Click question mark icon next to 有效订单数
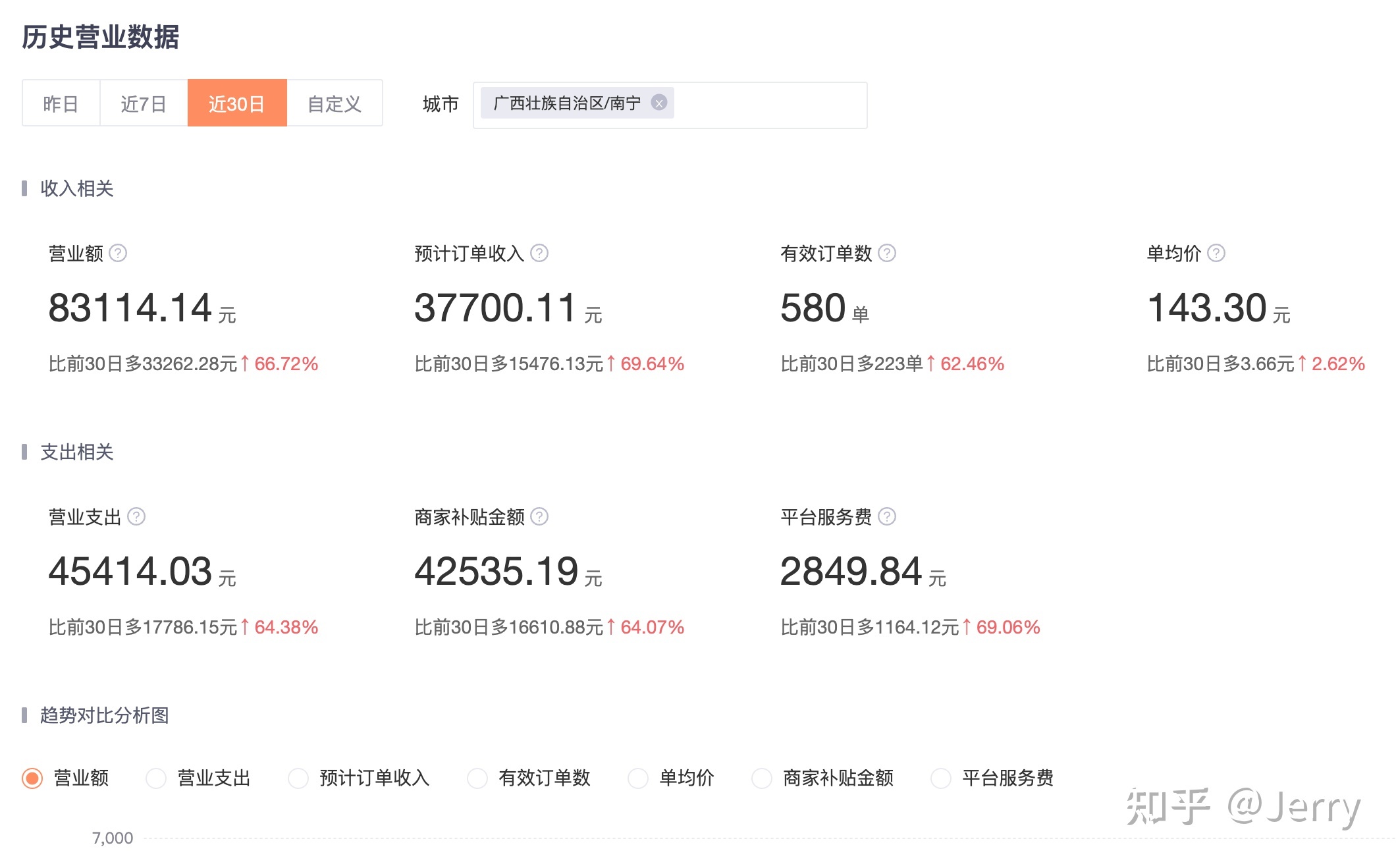1396x868 pixels. pyautogui.click(x=887, y=253)
